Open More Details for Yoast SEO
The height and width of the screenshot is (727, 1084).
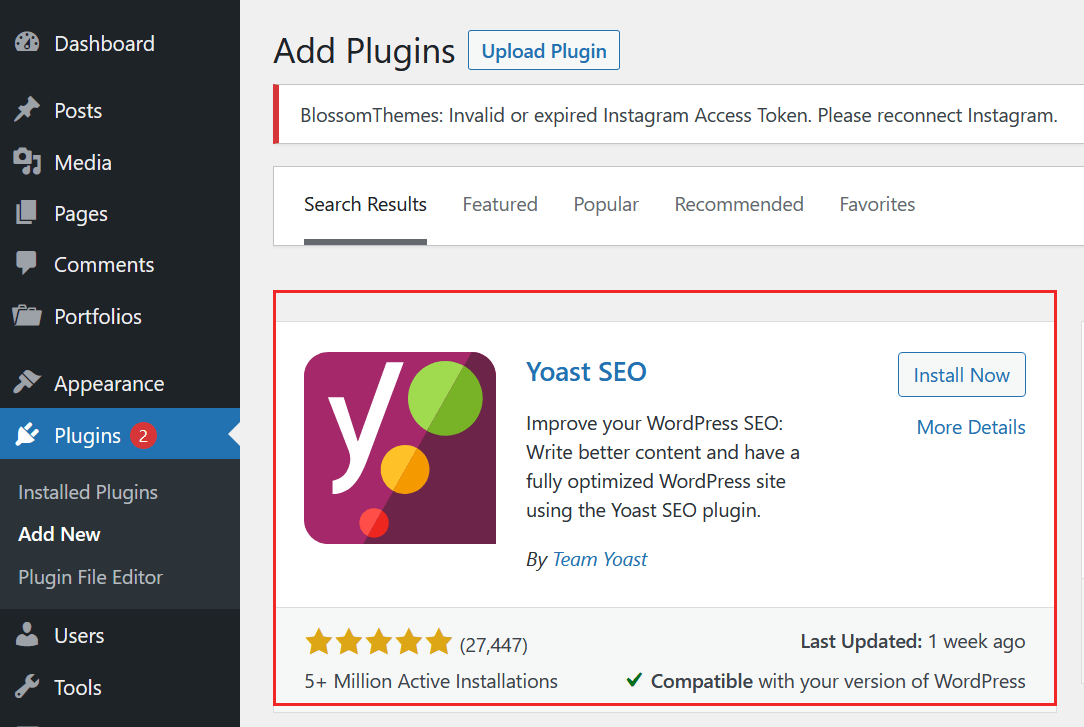click(x=971, y=427)
